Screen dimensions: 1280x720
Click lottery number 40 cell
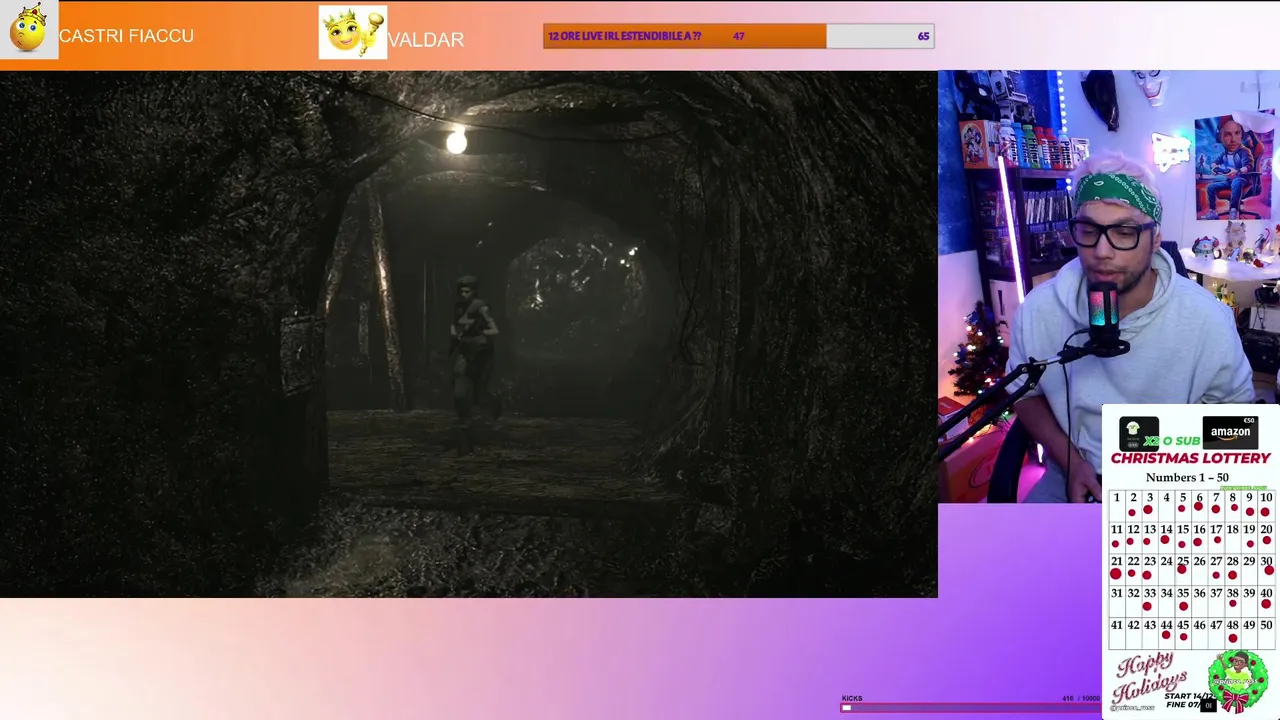1266,601
